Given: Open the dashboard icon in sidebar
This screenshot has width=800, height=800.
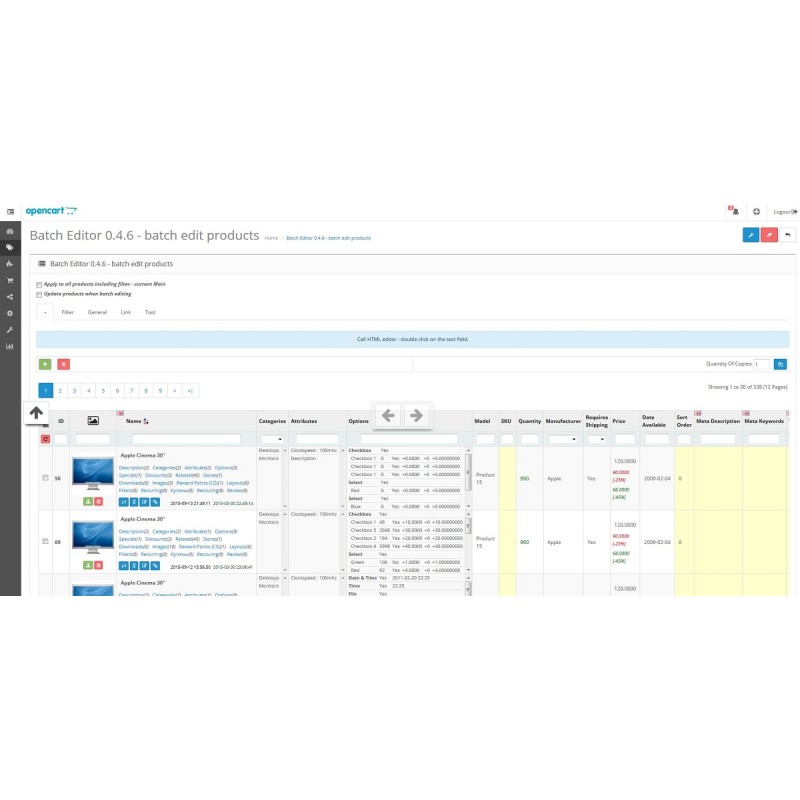Looking at the screenshot, I should click(10, 230).
